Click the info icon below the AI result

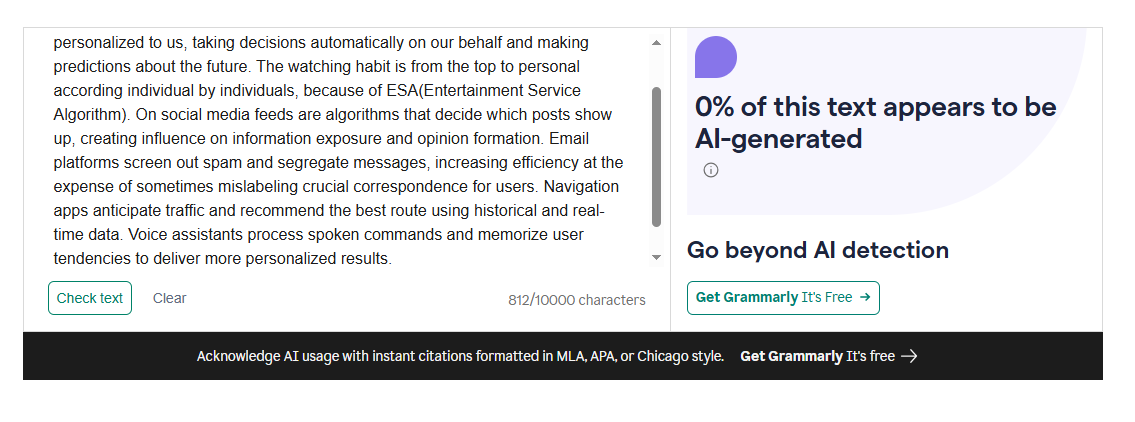click(711, 170)
